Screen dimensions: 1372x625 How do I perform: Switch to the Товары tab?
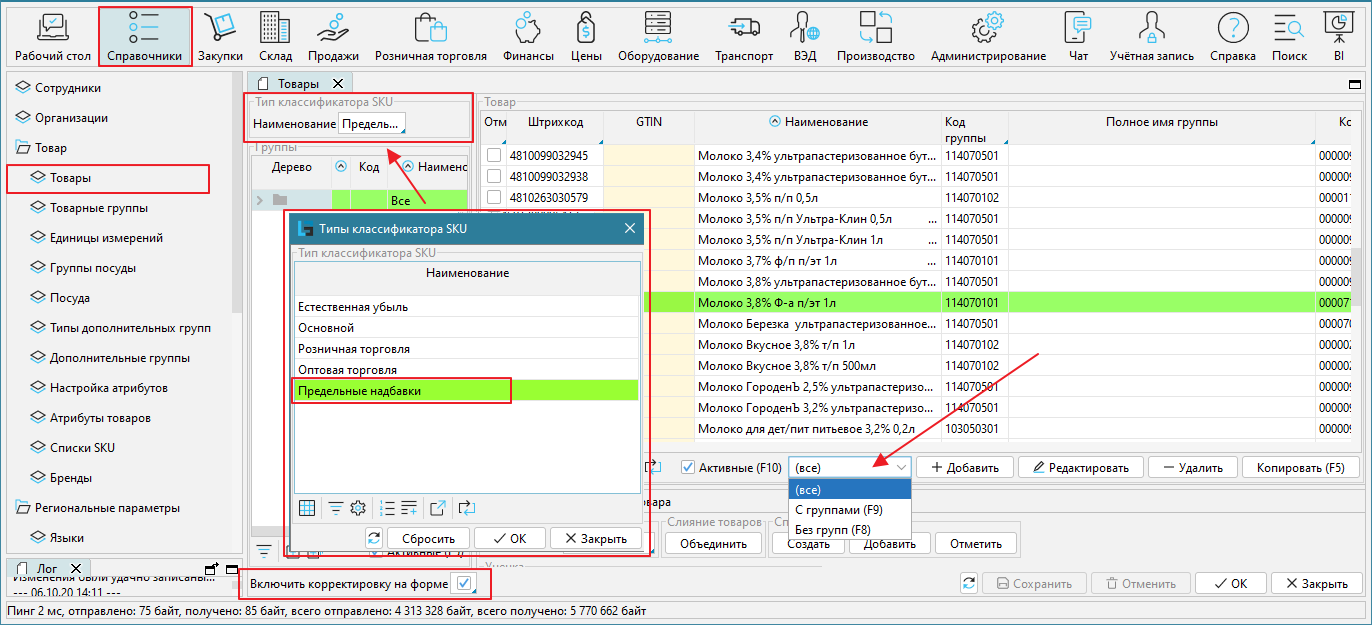298,84
